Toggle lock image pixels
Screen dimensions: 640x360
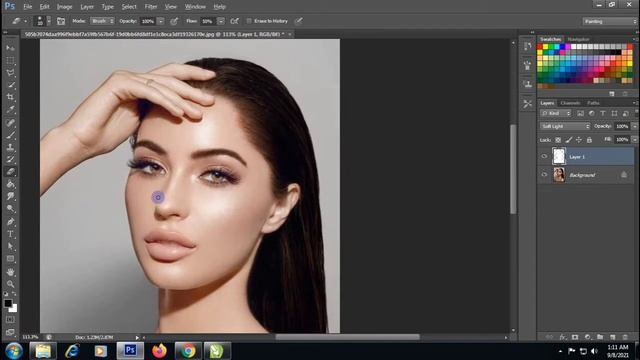[569, 140]
